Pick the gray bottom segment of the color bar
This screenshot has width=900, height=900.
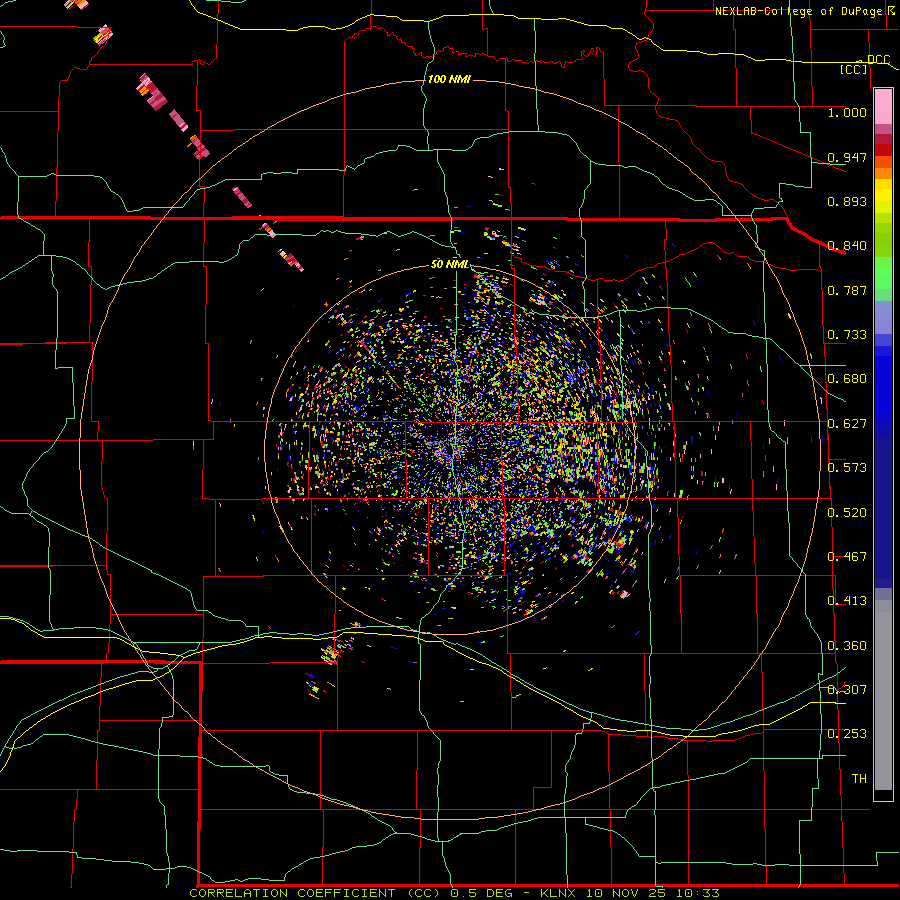pos(883,695)
